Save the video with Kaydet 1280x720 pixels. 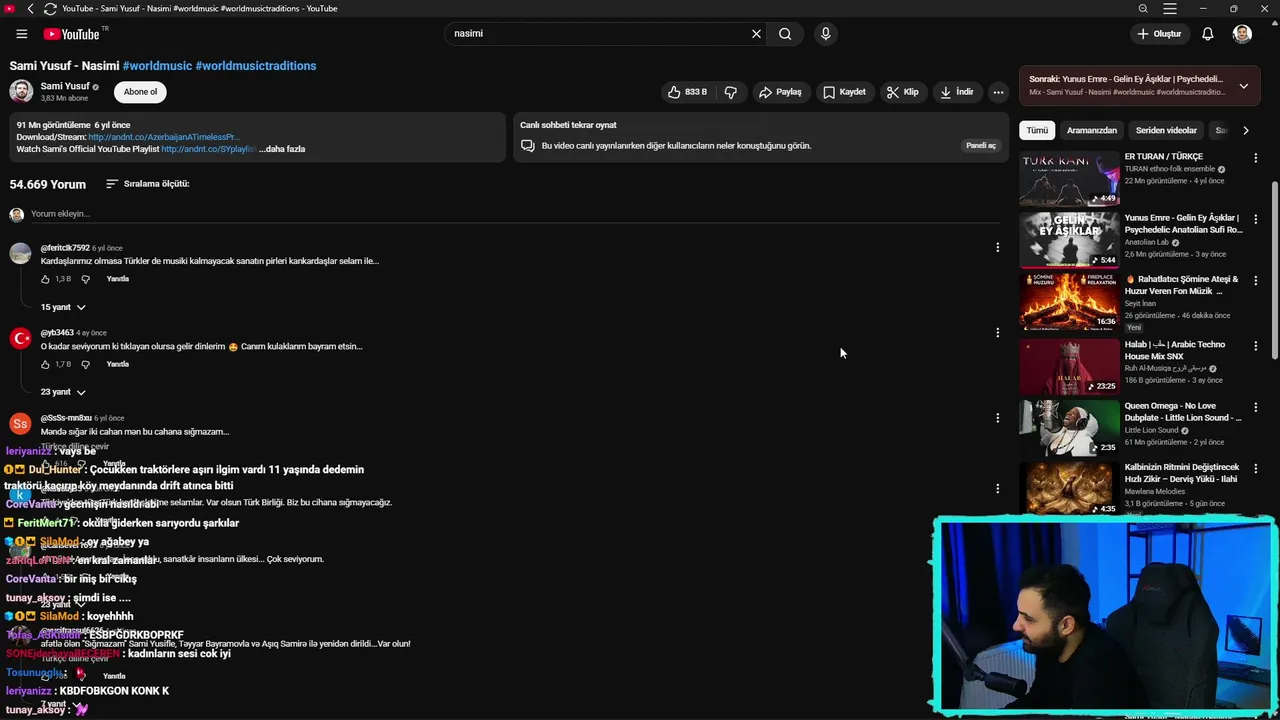tap(844, 92)
